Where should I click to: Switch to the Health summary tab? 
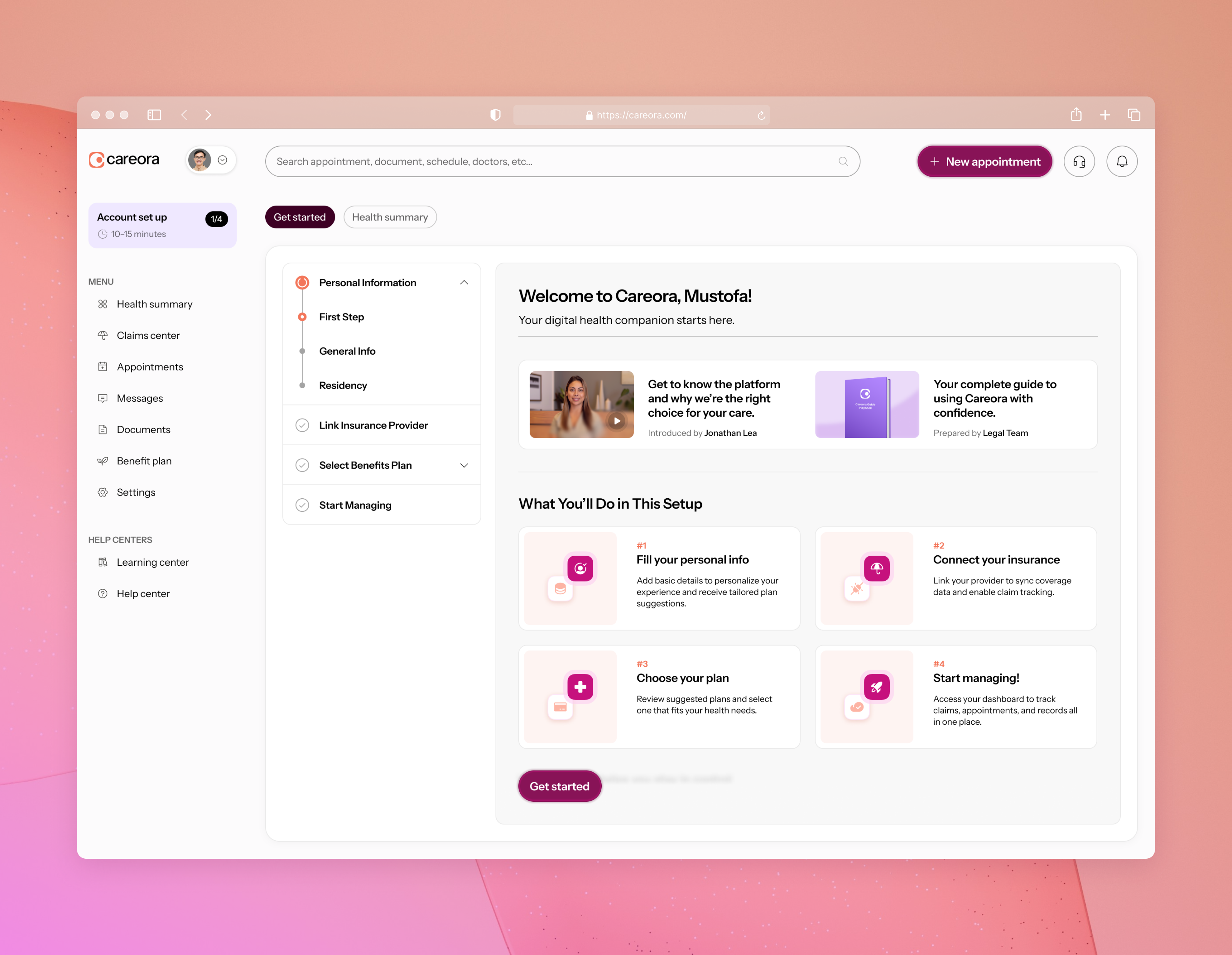(390, 217)
